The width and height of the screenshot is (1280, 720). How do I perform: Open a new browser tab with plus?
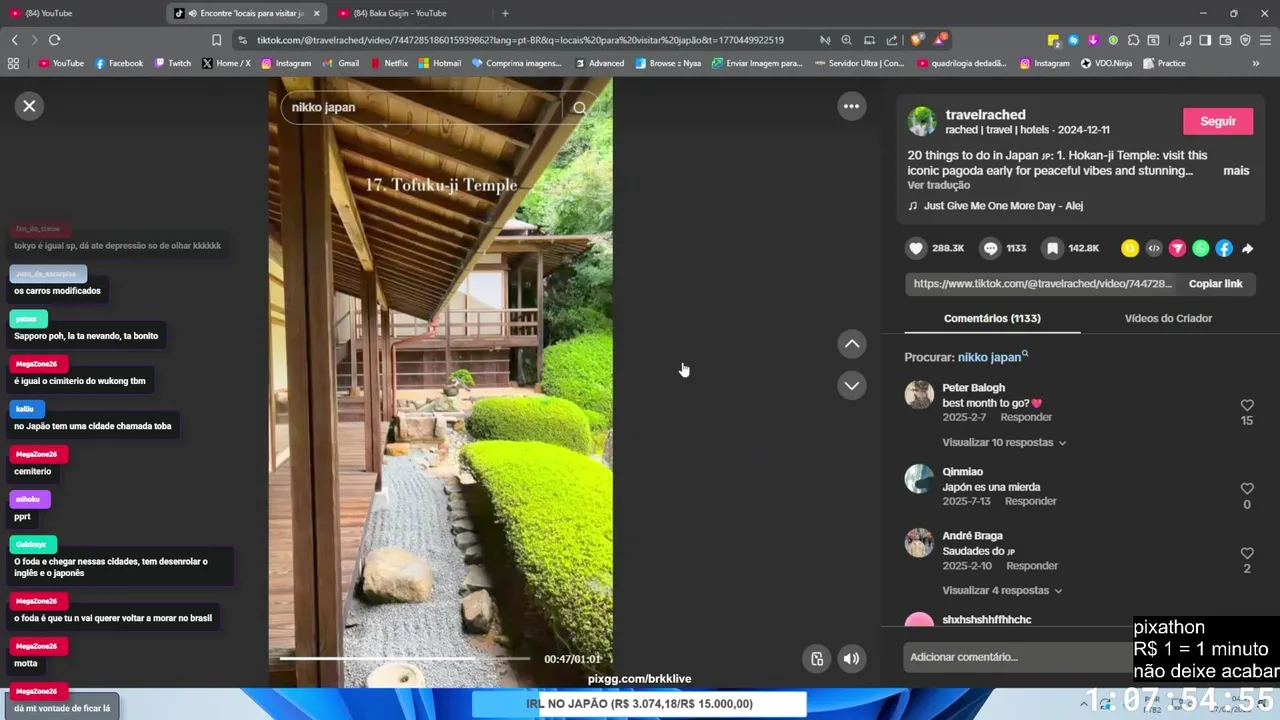coord(505,13)
